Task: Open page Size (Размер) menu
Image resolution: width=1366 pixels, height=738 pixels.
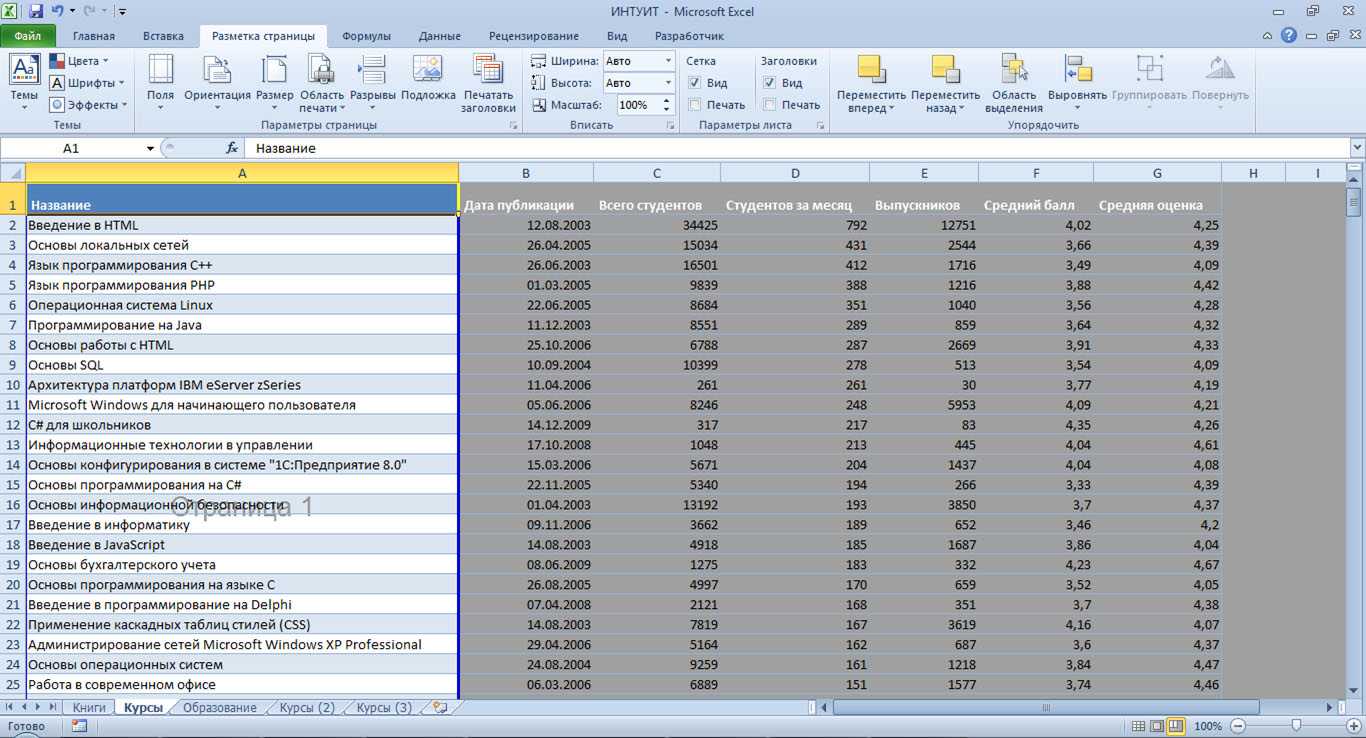Action: [274, 82]
